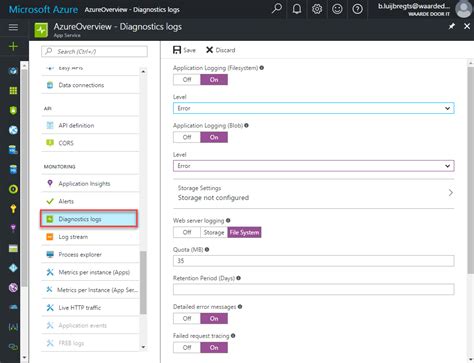Viewport: 474px width, 363px height.
Task: Click the Data connections icon
Action: [50, 85]
